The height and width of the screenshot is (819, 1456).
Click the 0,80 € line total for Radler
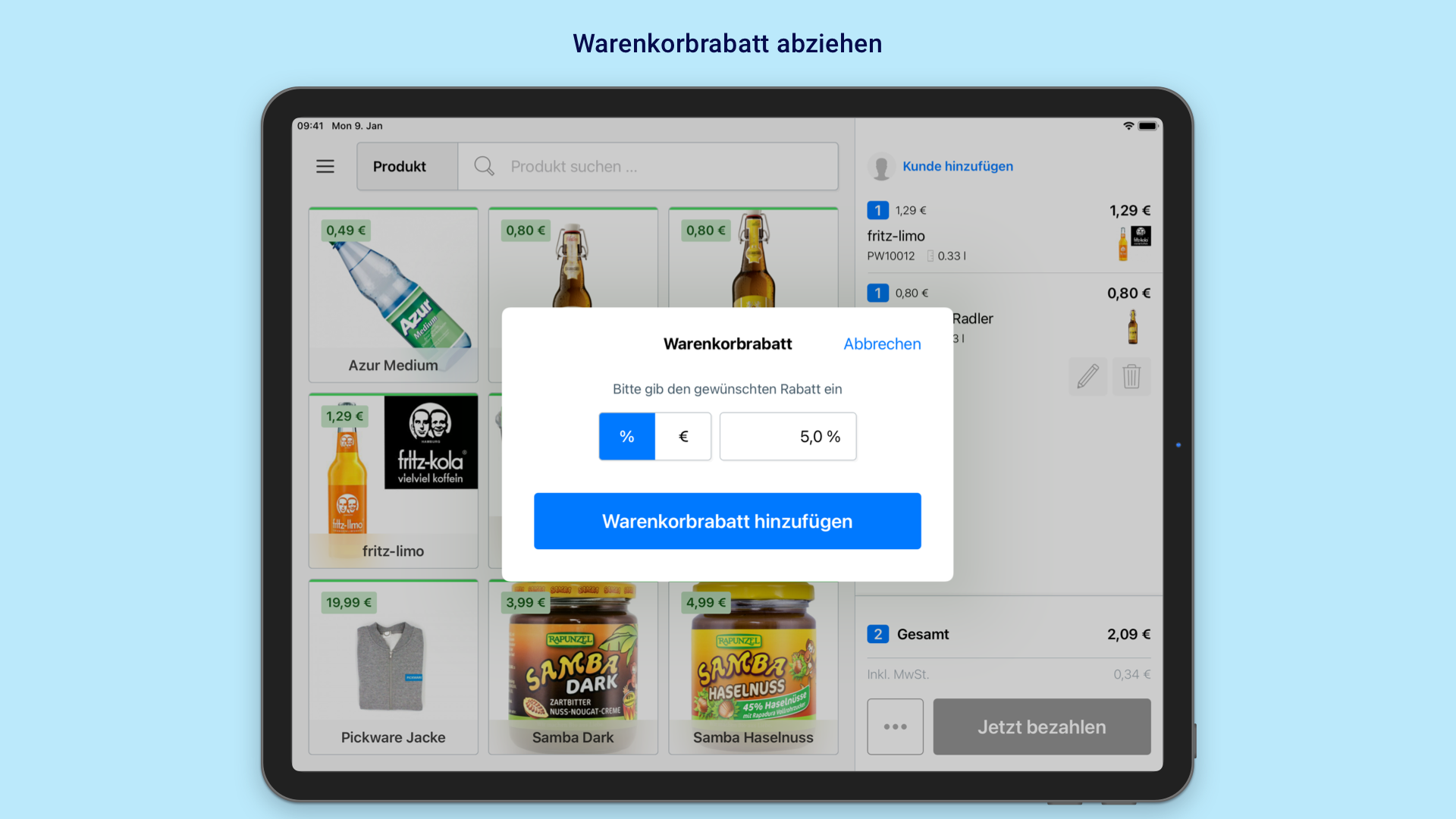[1128, 293]
